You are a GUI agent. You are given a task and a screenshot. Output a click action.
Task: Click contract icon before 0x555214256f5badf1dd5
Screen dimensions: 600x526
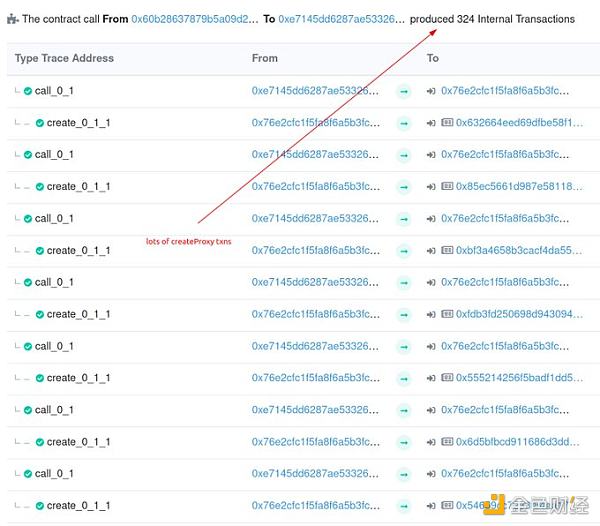click(x=447, y=378)
